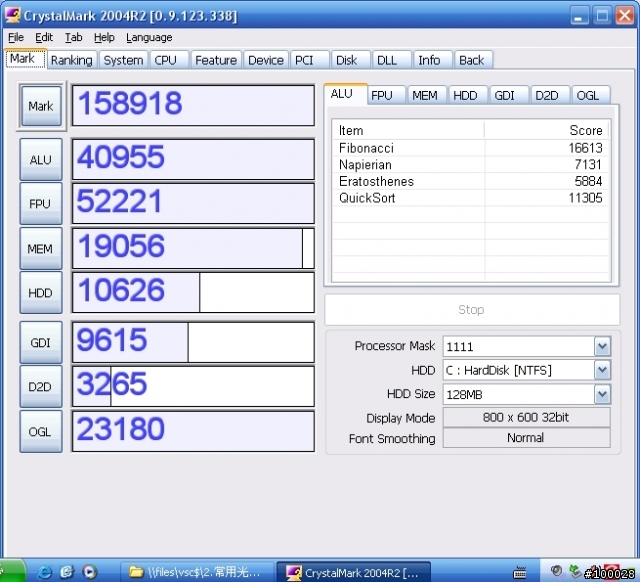The height and width of the screenshot is (582, 640).
Task: Open the Edit menu
Action: point(44,38)
